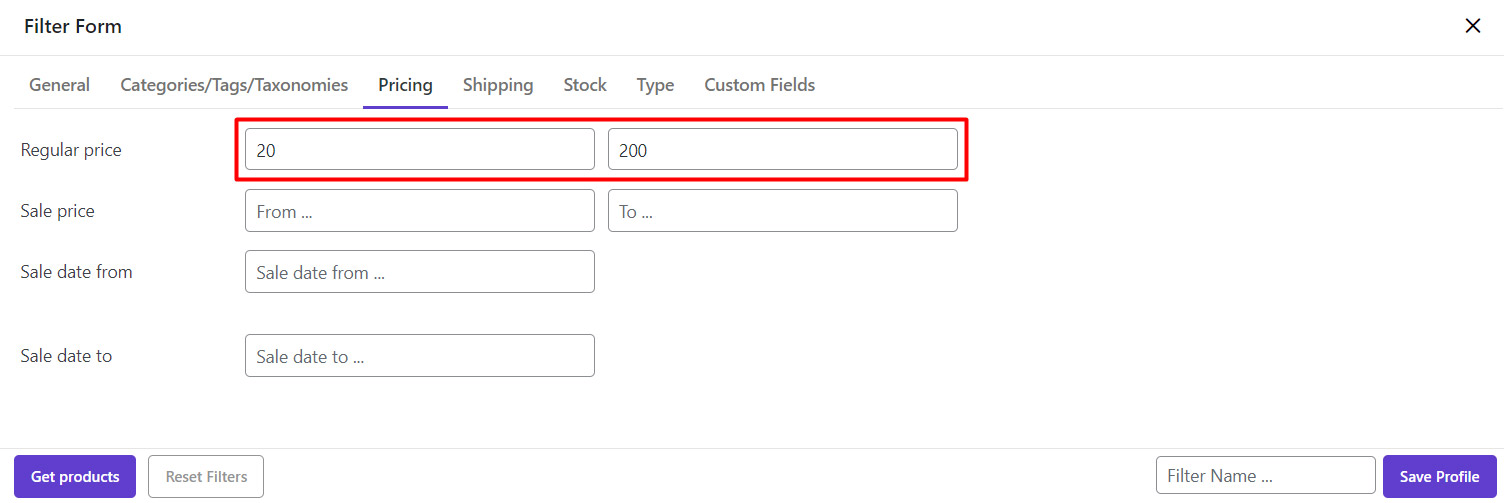Click the Sale price label
The height and width of the screenshot is (503, 1504).
click(x=57, y=211)
